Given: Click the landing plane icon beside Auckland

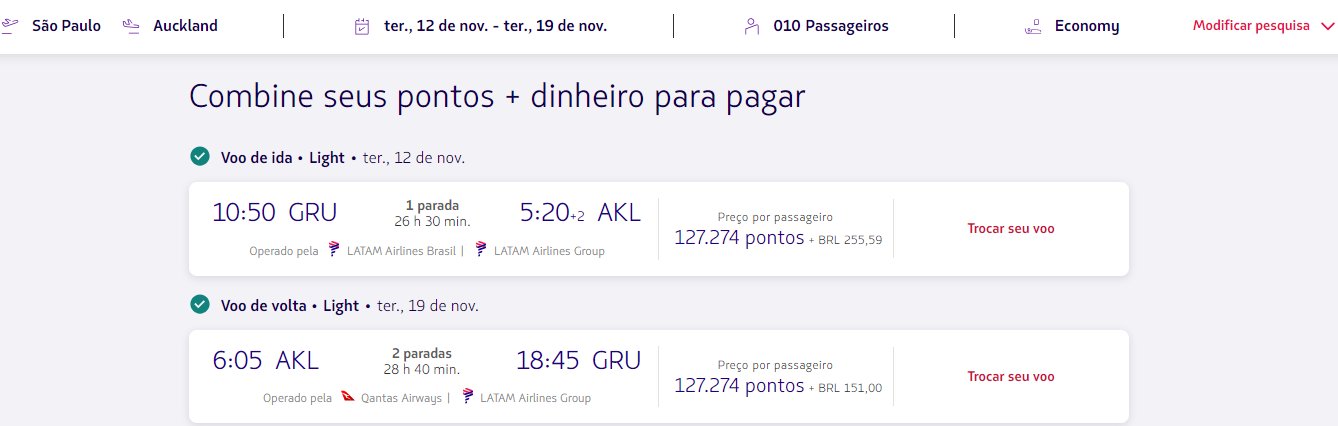Looking at the screenshot, I should pos(131,26).
